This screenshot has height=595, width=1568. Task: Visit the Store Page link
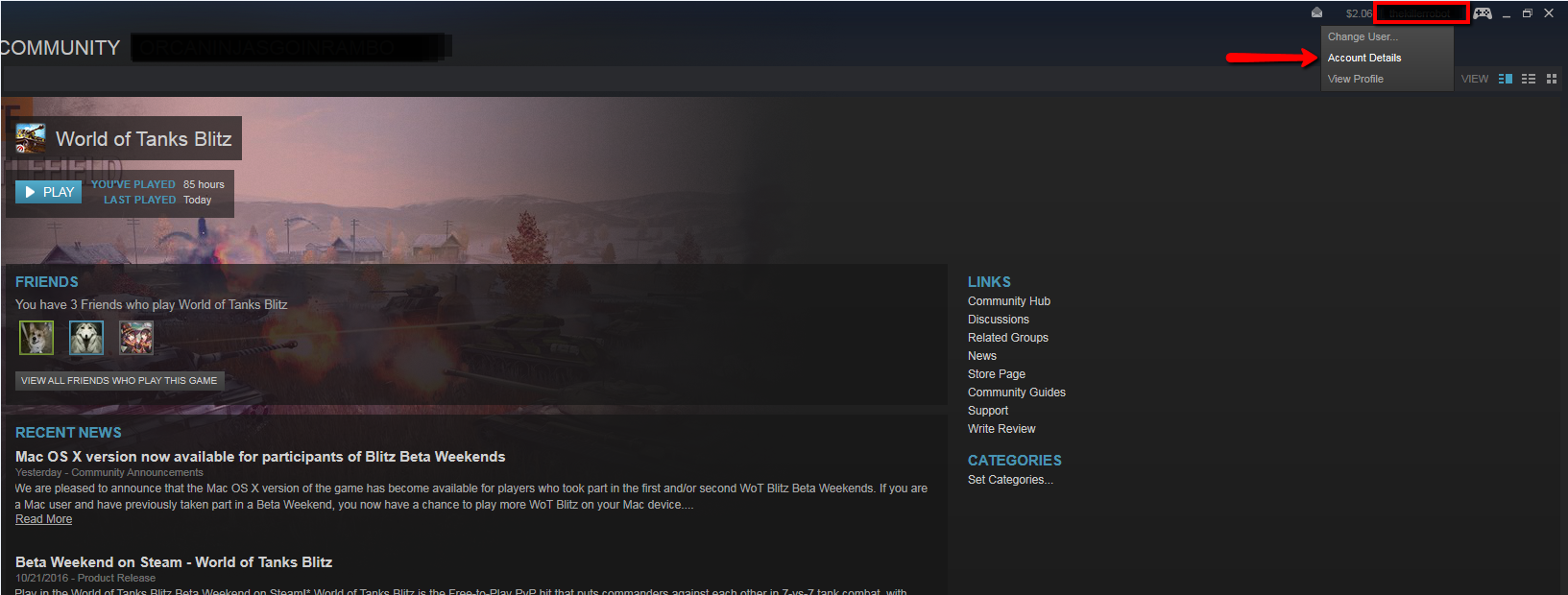tap(997, 374)
